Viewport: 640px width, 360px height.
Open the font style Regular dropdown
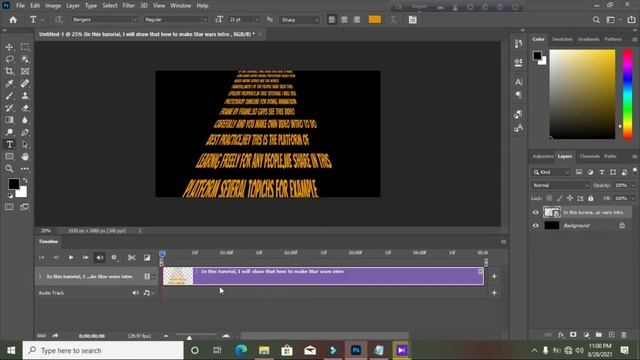pos(177,20)
